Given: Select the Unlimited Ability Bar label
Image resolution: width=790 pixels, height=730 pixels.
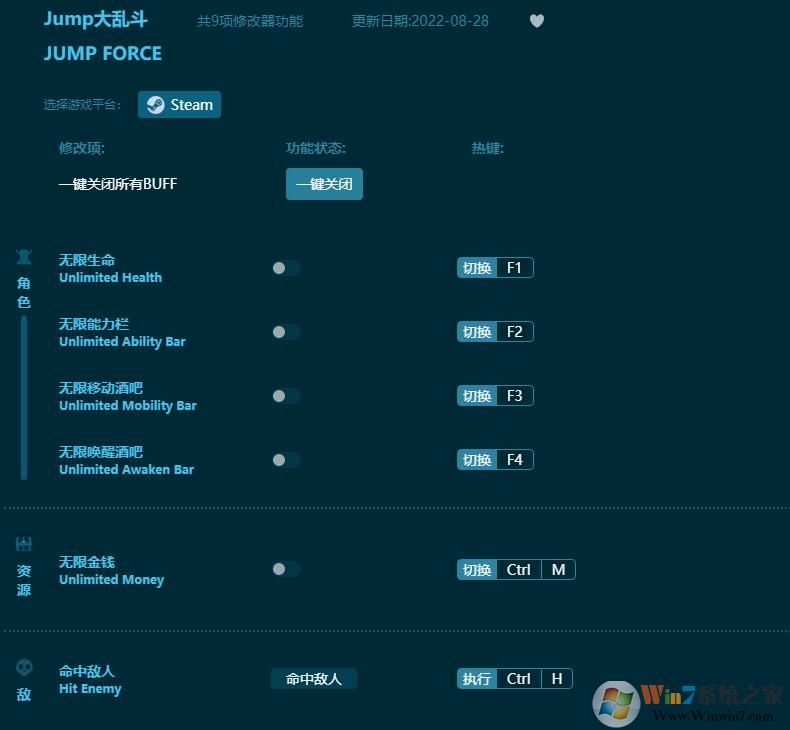Looking at the screenshot, I should tap(122, 342).
